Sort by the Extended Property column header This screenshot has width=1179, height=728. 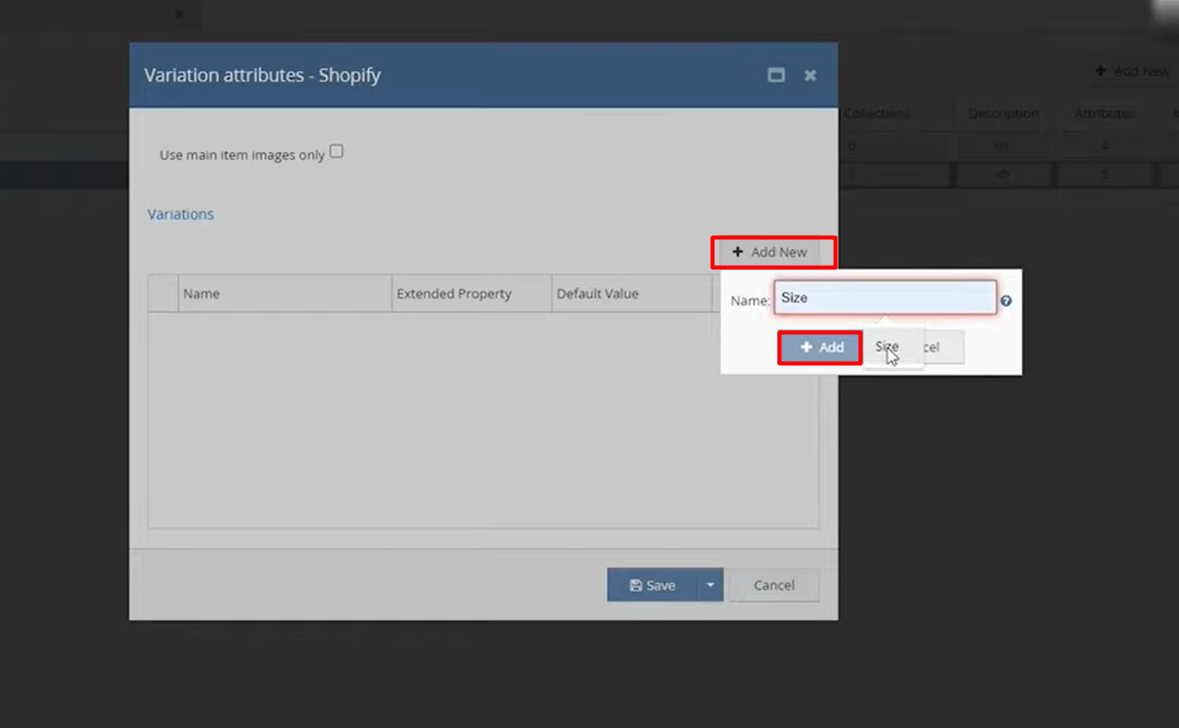471,293
